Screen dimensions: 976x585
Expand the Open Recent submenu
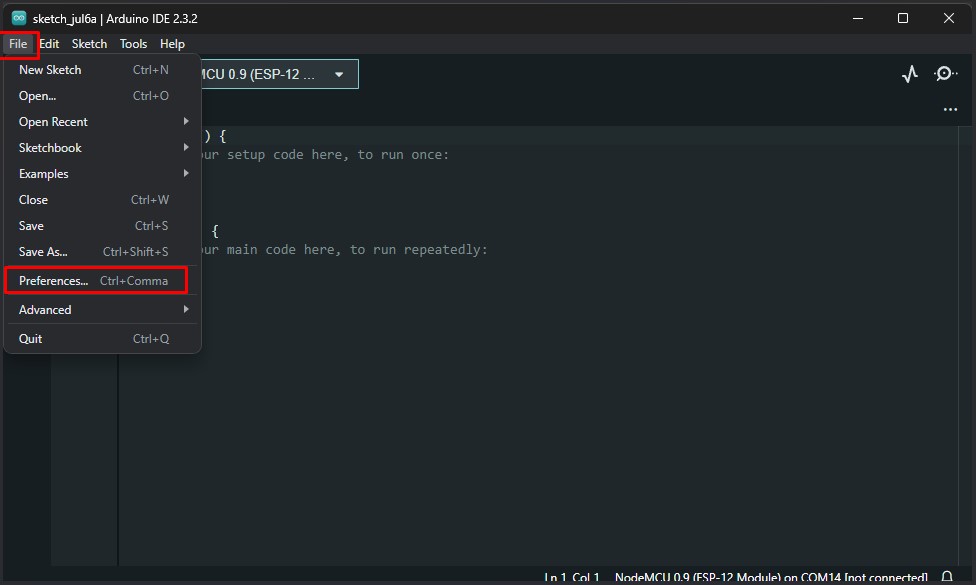pos(55,121)
